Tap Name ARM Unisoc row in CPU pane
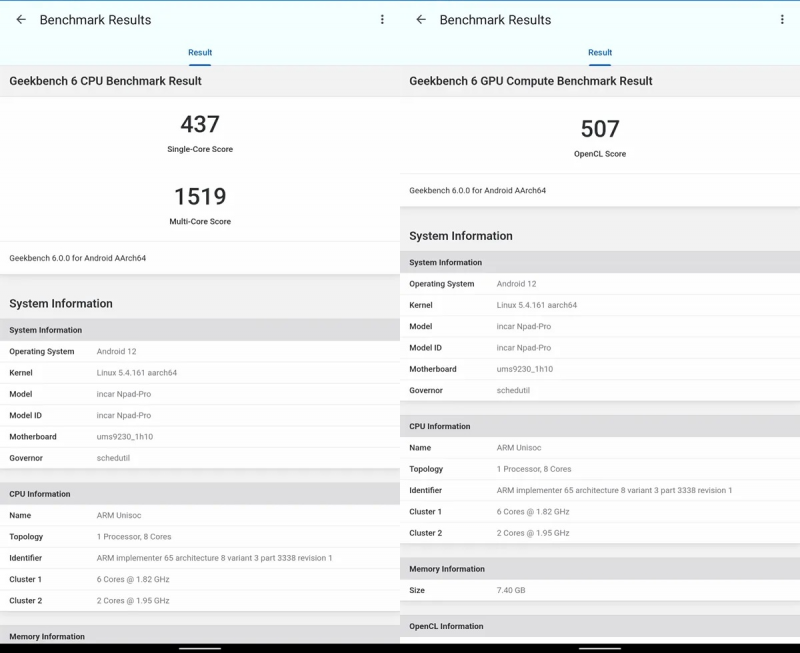 (200, 515)
